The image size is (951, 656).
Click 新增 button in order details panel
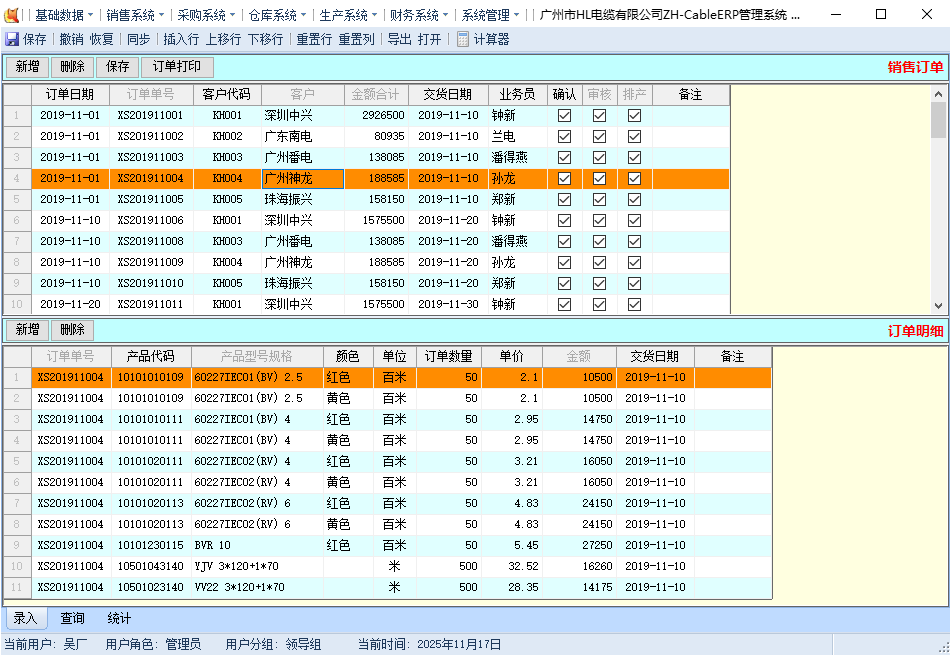pos(28,330)
